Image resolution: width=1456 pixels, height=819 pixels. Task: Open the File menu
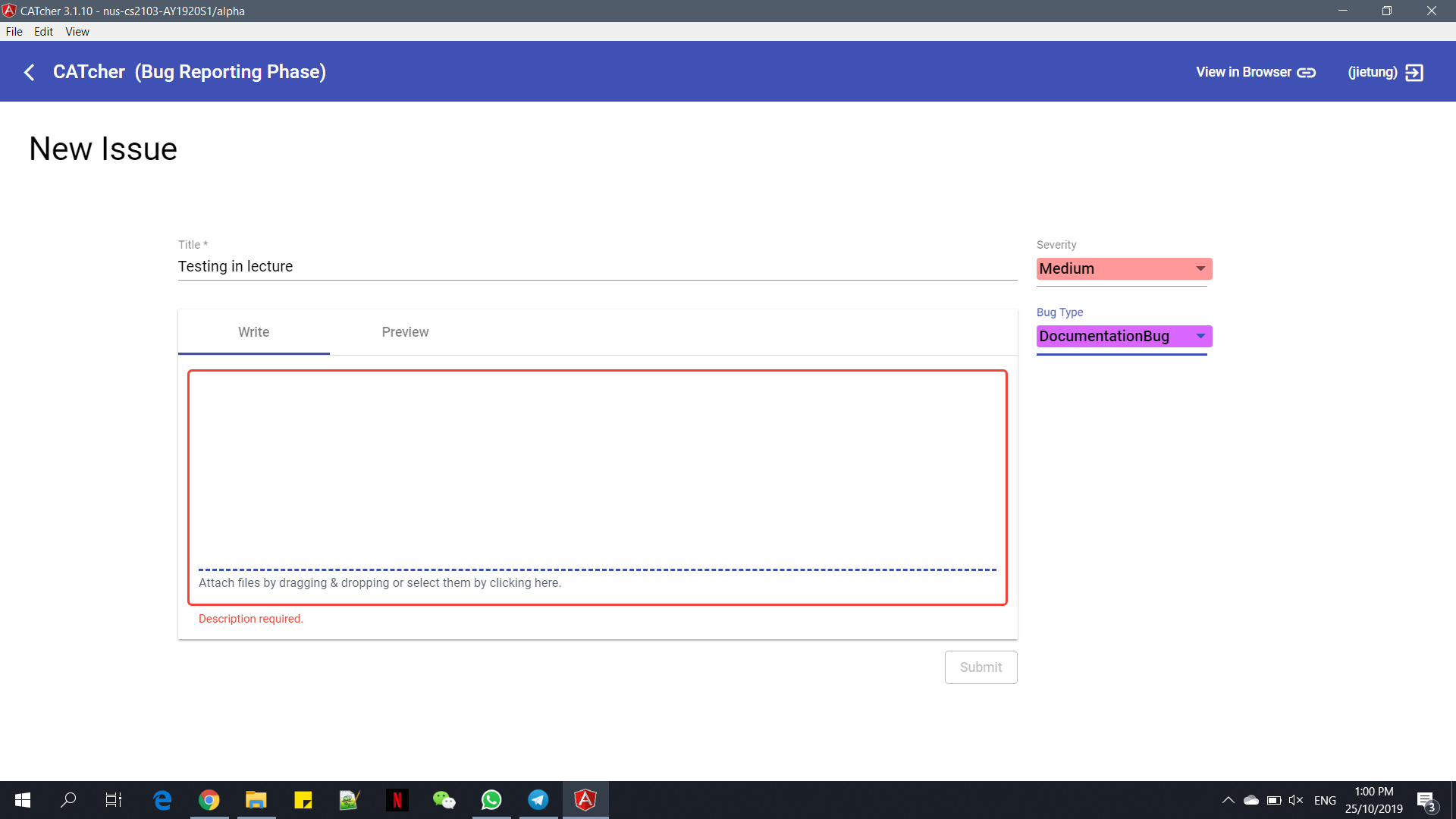point(14,32)
